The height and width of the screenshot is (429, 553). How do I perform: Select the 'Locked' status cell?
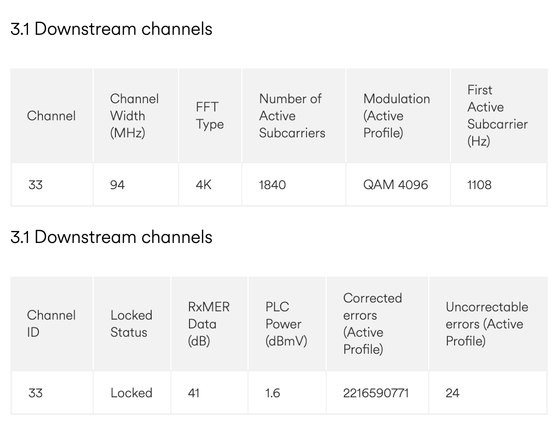(x=131, y=393)
